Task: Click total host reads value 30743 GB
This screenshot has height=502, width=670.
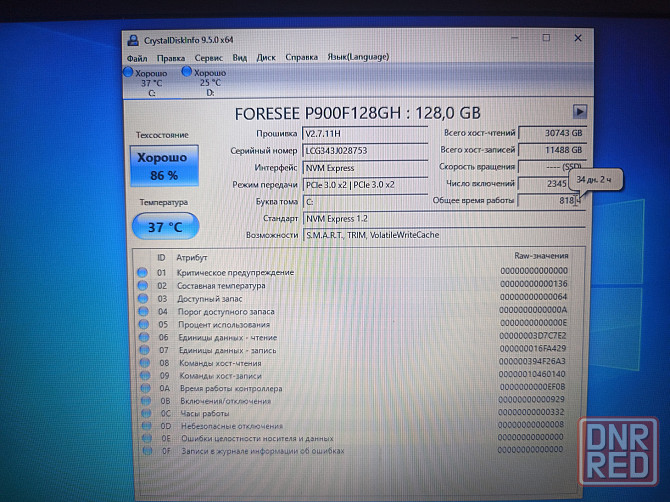Action: 552,133
